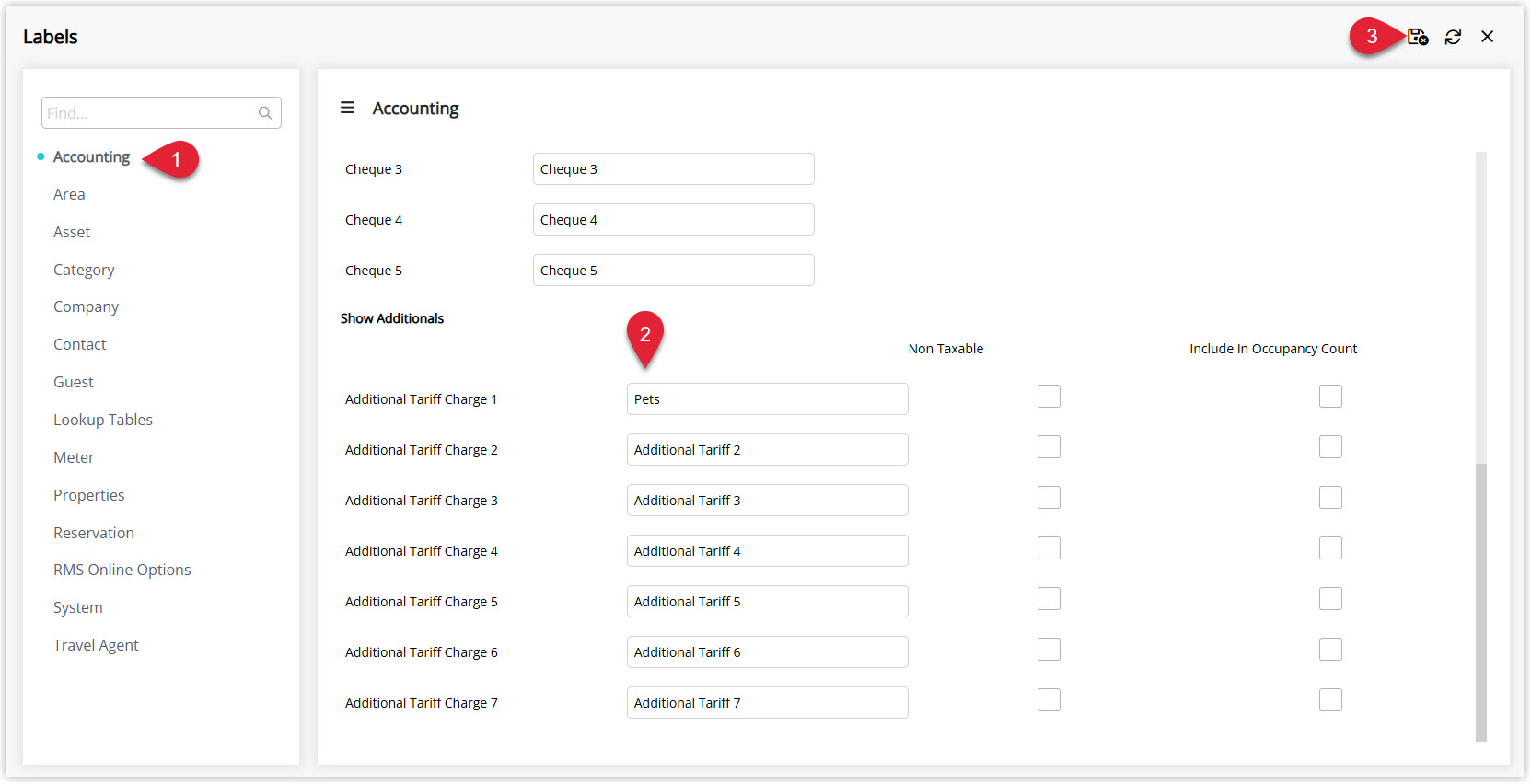Check Non Taxable for Tariff Charge 1
This screenshot has height=784, width=1531.
tap(1049, 397)
